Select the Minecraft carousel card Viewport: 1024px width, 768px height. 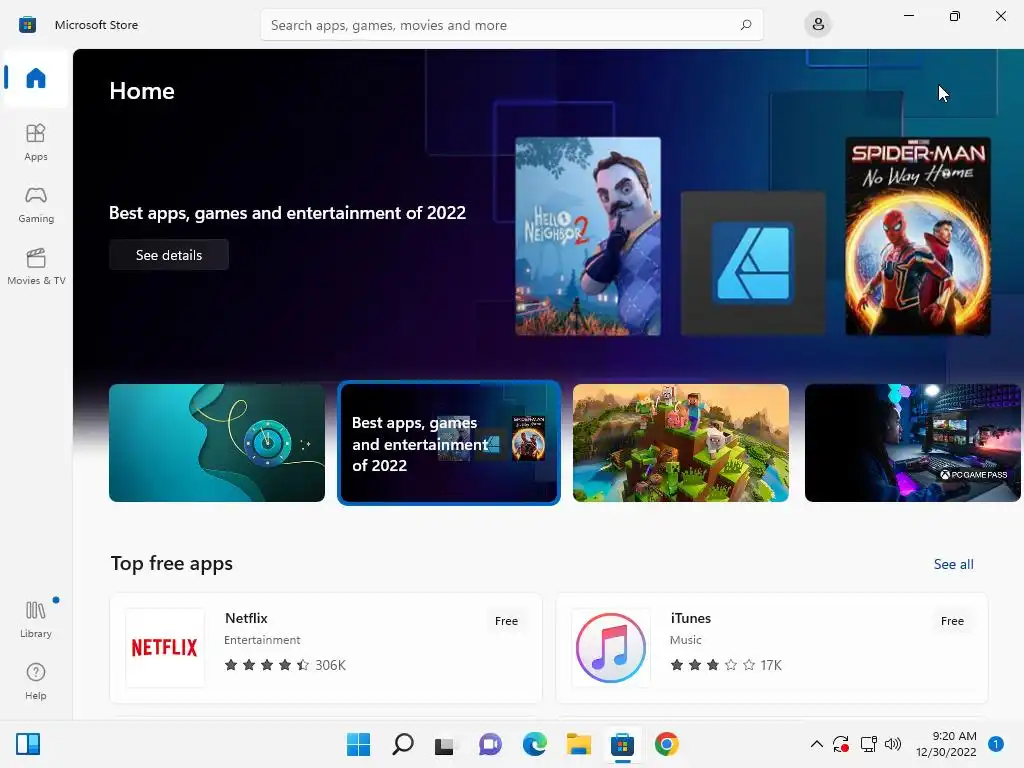[680, 443]
